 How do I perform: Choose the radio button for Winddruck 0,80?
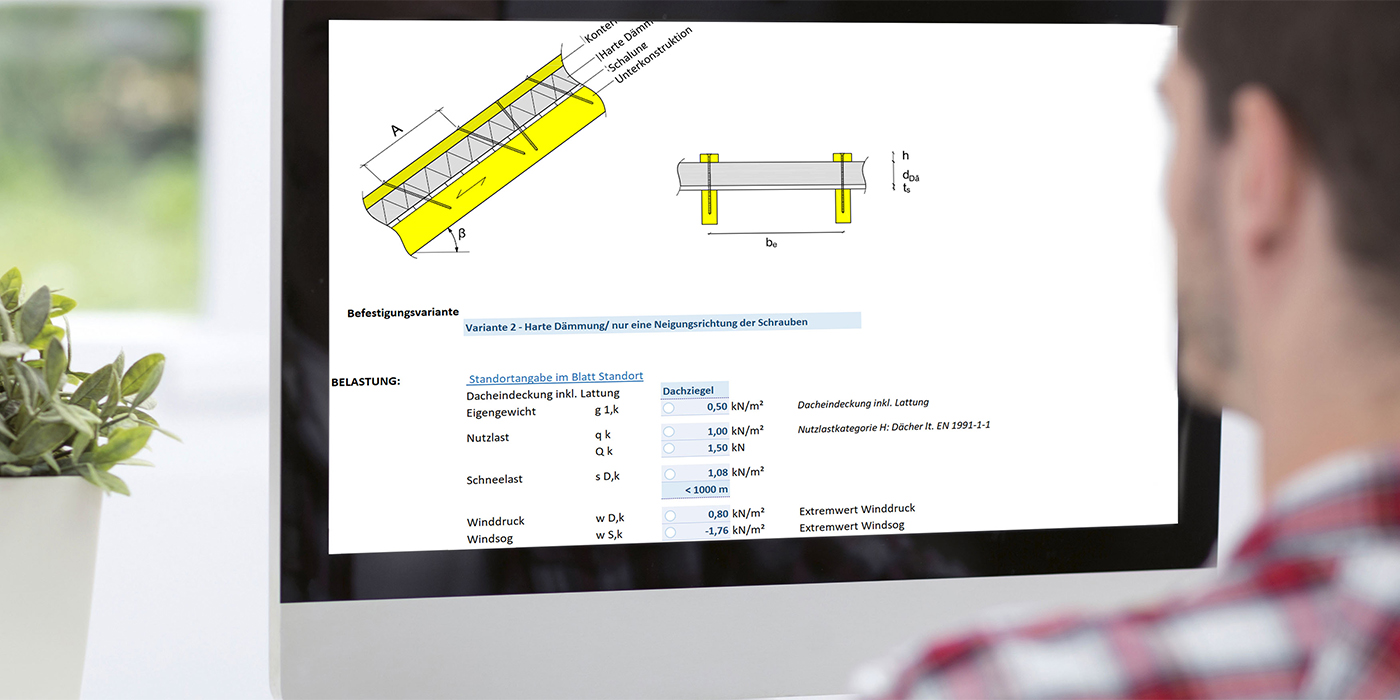(669, 515)
